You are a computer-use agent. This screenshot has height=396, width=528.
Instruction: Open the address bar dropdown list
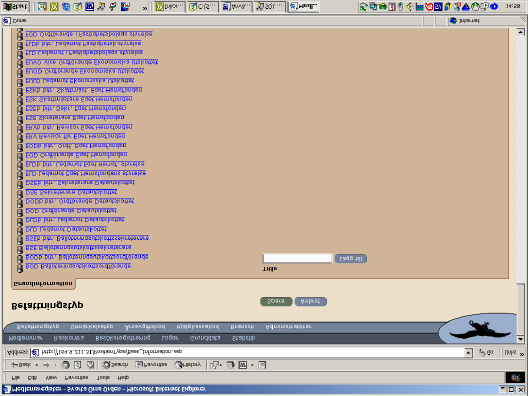click(x=468, y=353)
